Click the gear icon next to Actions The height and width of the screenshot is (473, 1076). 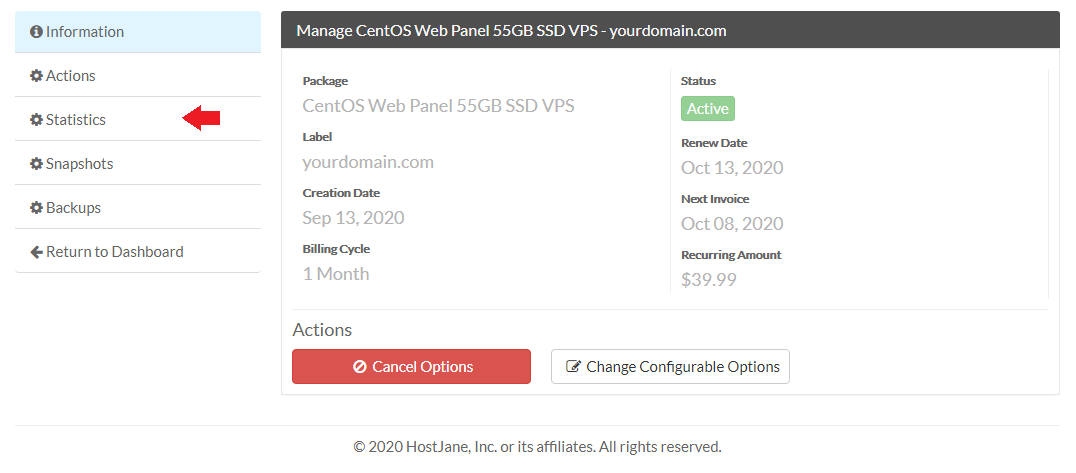(36, 76)
